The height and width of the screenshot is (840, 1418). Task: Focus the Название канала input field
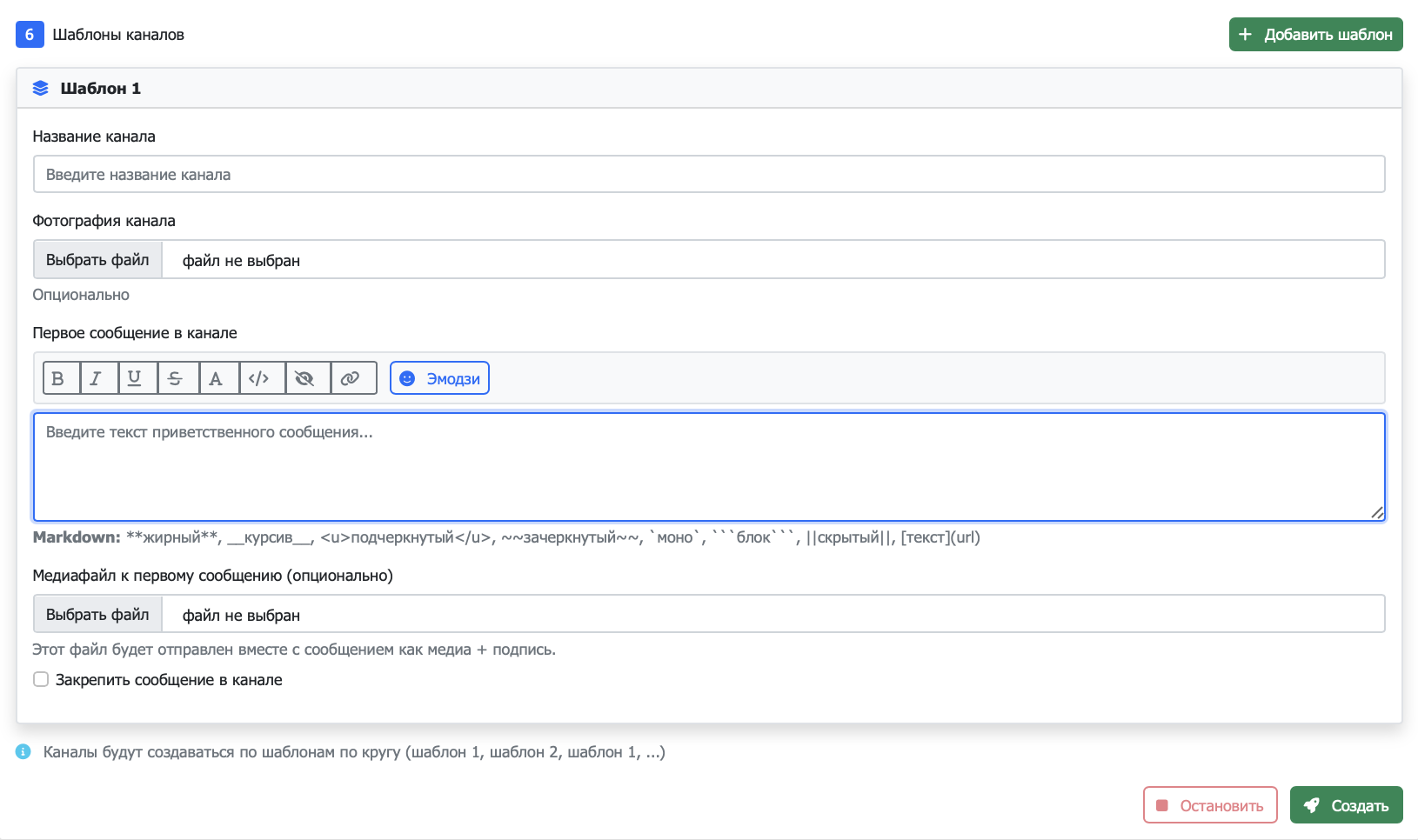point(708,175)
